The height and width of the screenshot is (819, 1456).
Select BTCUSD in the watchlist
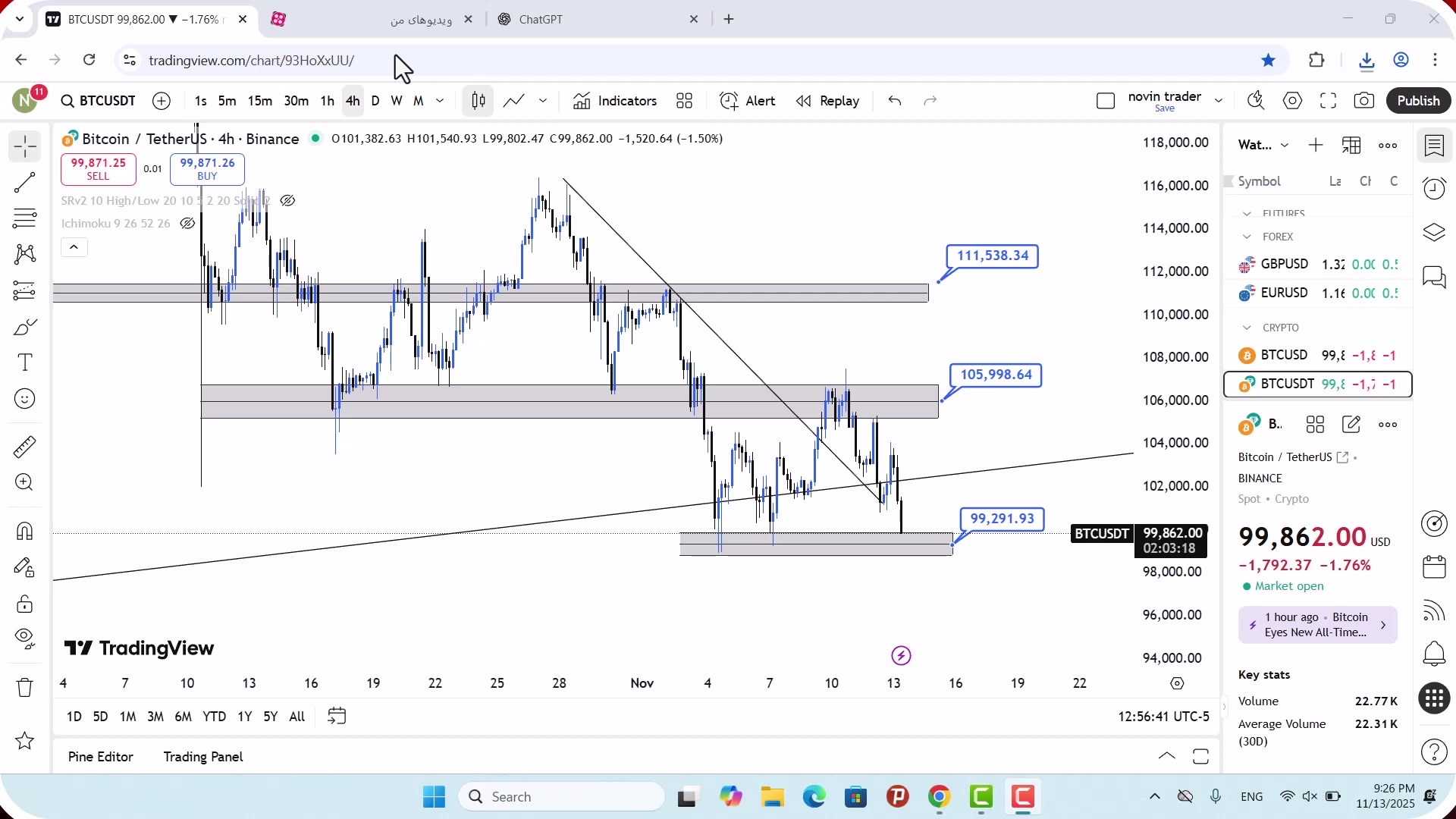1318,356
